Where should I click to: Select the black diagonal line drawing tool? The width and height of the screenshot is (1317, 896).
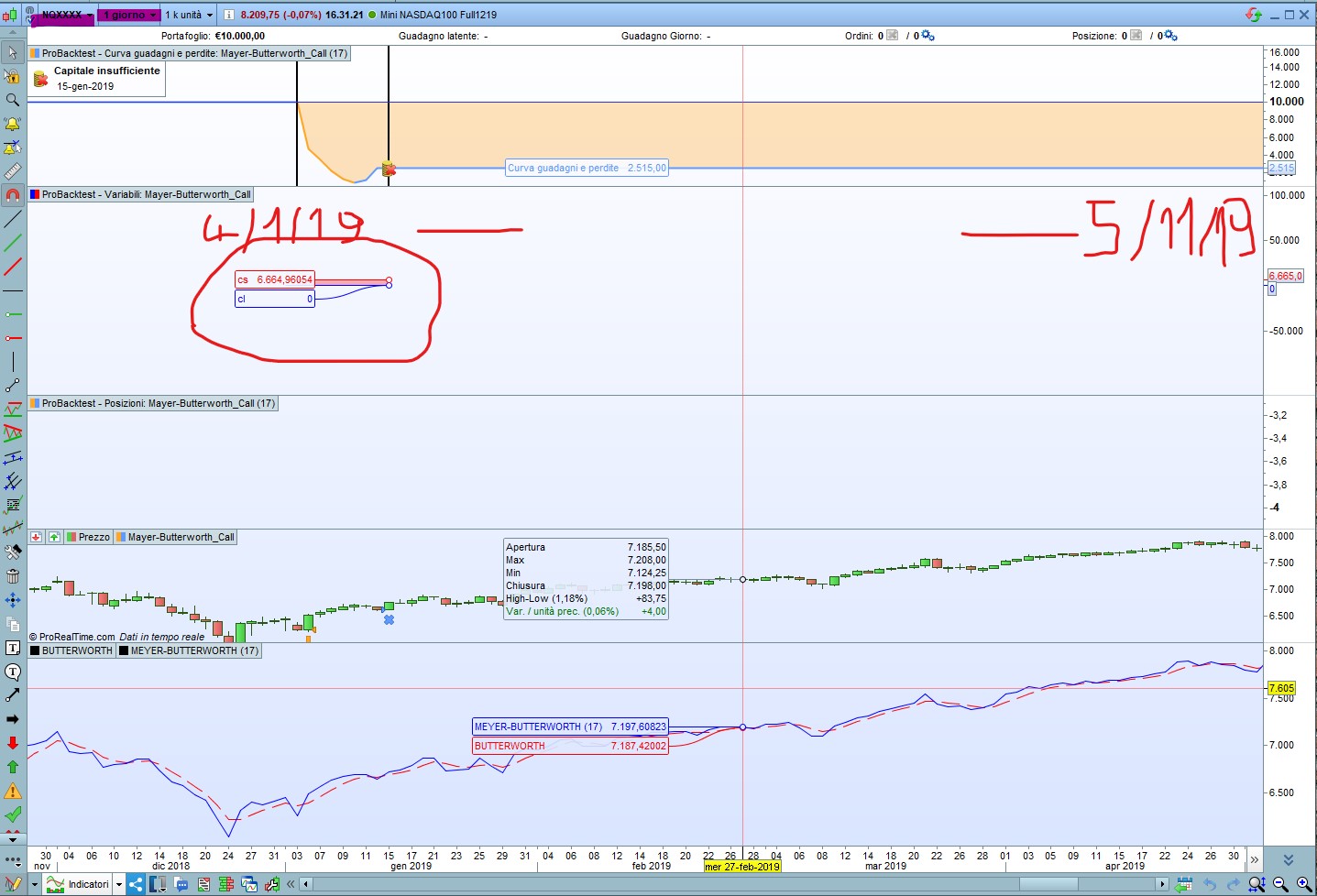(x=13, y=219)
